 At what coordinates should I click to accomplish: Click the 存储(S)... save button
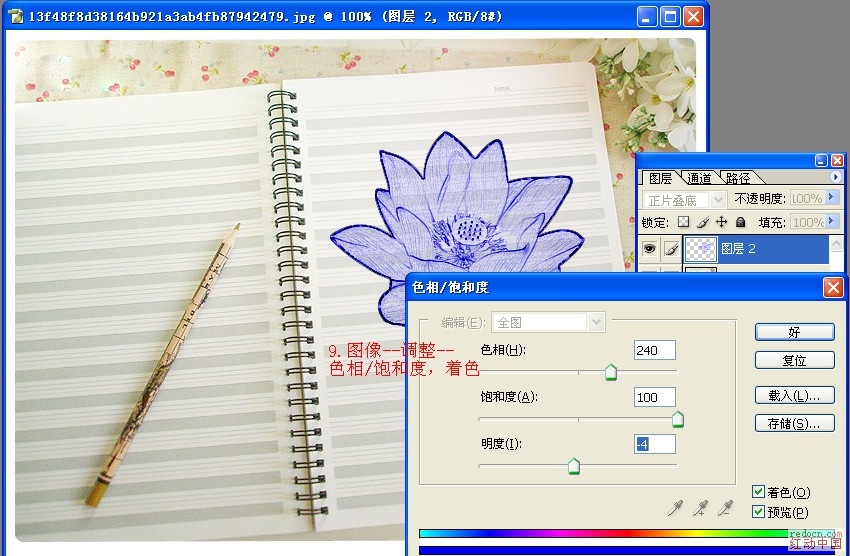794,423
